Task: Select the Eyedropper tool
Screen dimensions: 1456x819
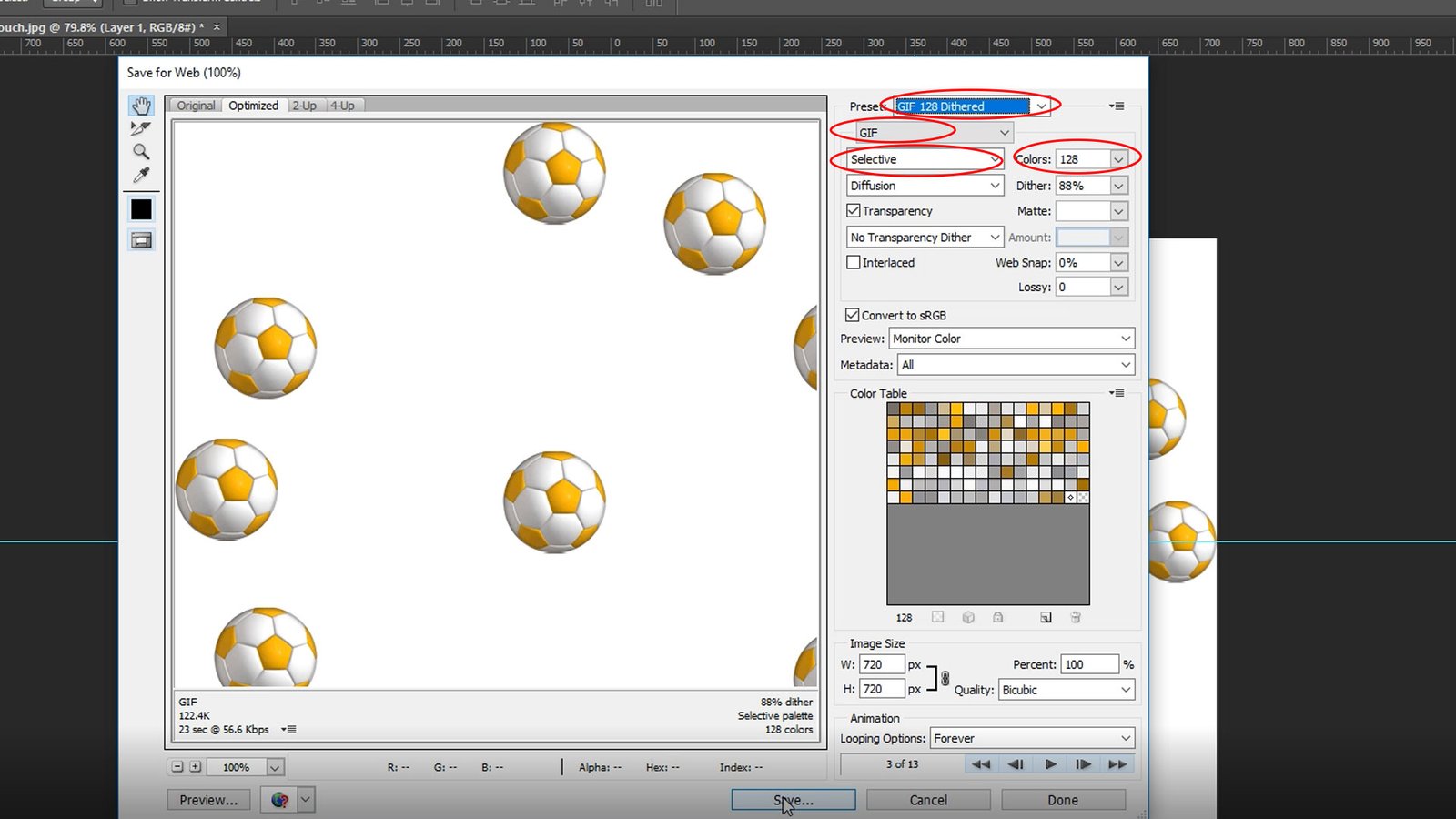Action: pyautogui.click(x=141, y=175)
